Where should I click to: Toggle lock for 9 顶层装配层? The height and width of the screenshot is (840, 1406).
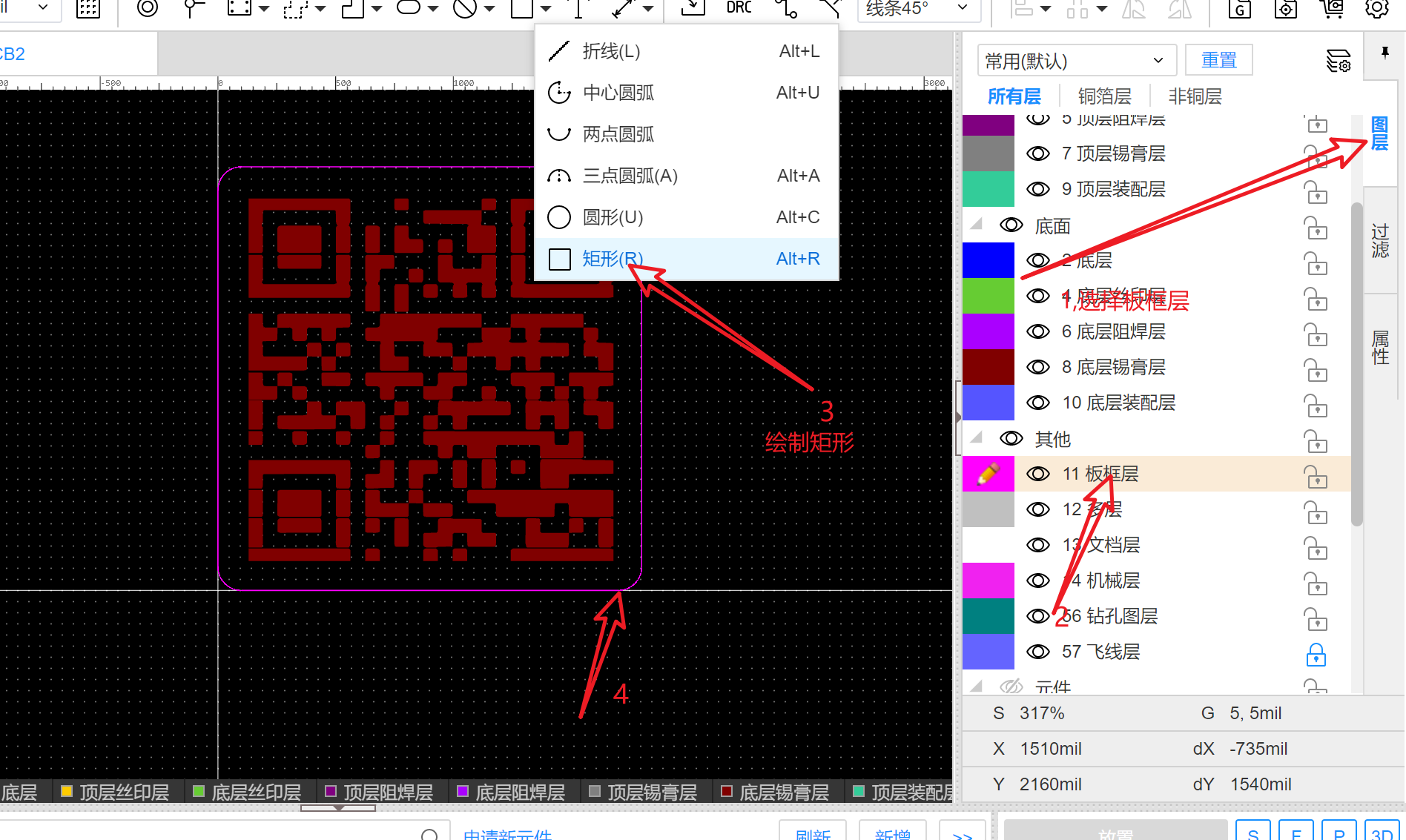[1316, 191]
